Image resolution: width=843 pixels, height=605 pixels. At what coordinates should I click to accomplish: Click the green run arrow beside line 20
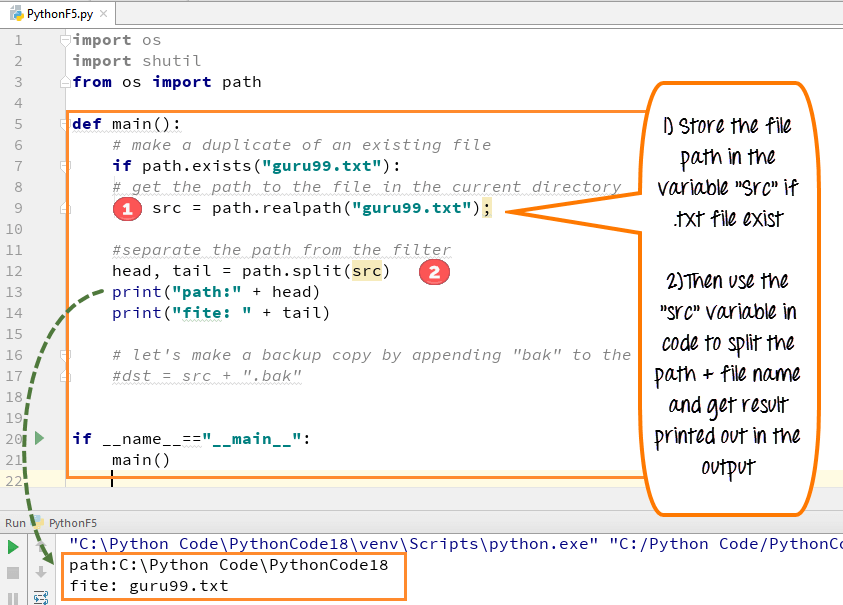(40, 438)
